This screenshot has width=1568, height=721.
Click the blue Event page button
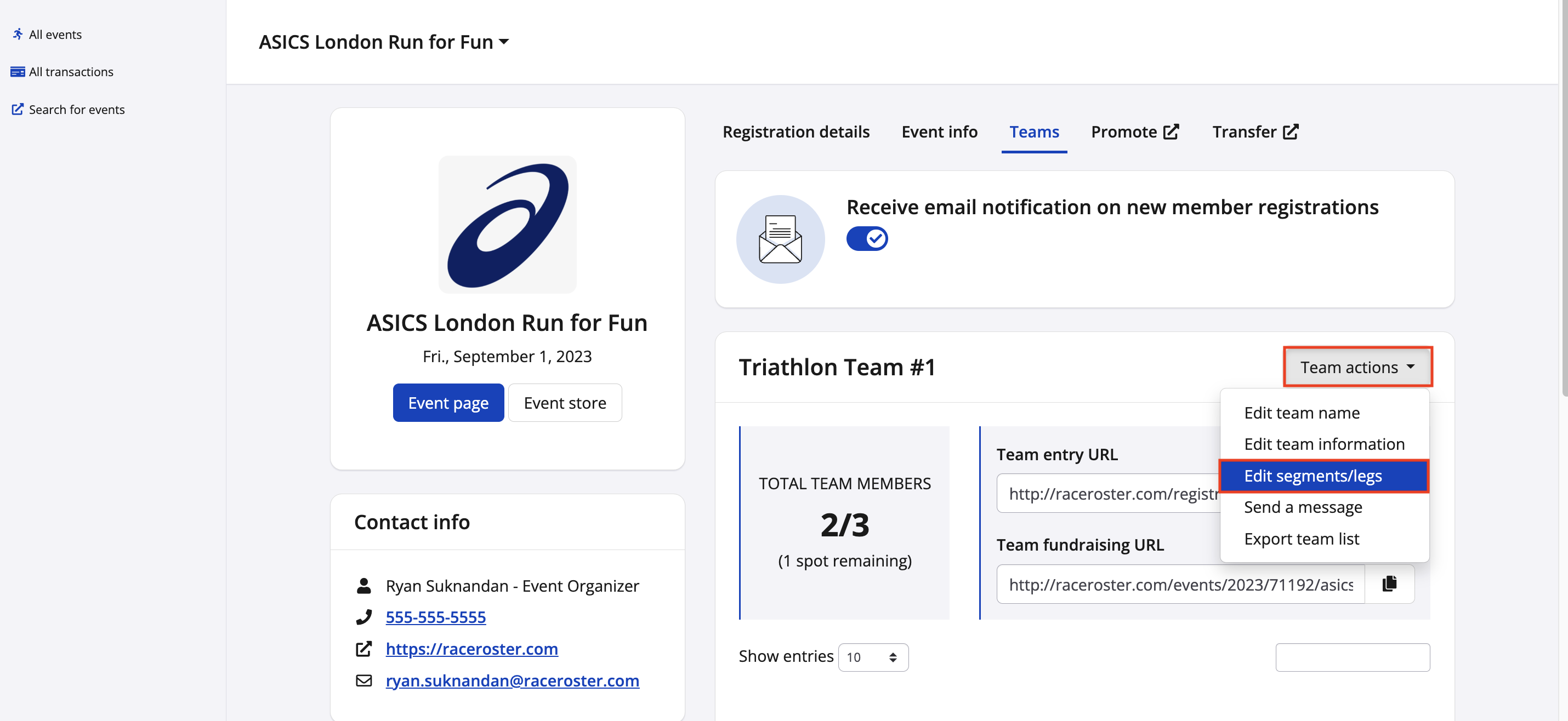pos(448,403)
